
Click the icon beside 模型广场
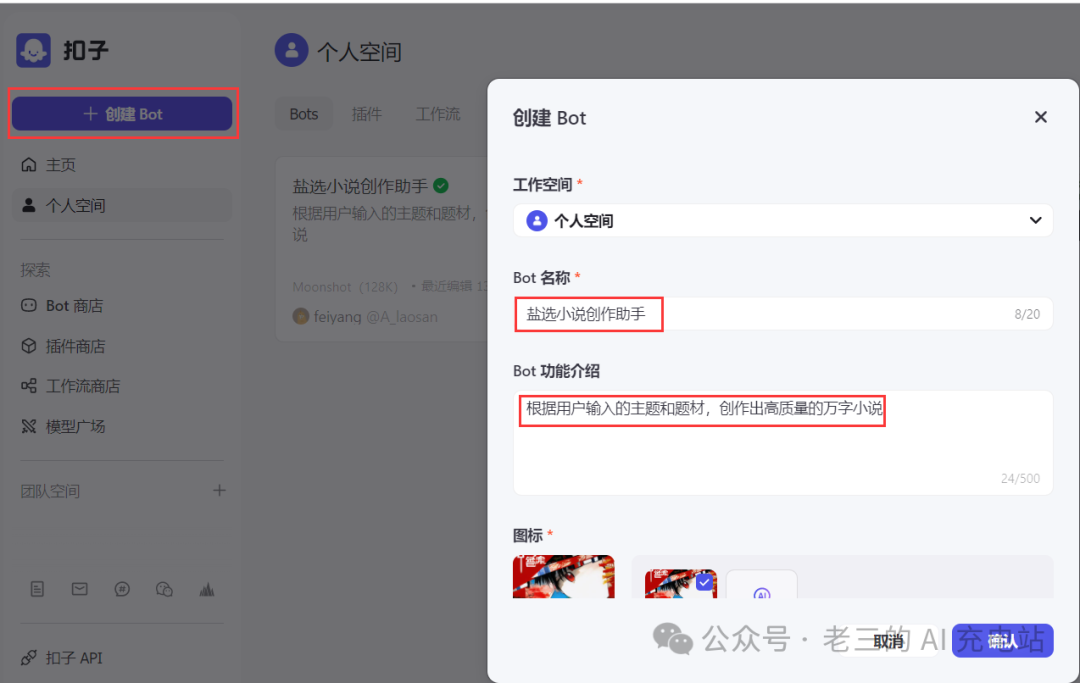coord(29,426)
